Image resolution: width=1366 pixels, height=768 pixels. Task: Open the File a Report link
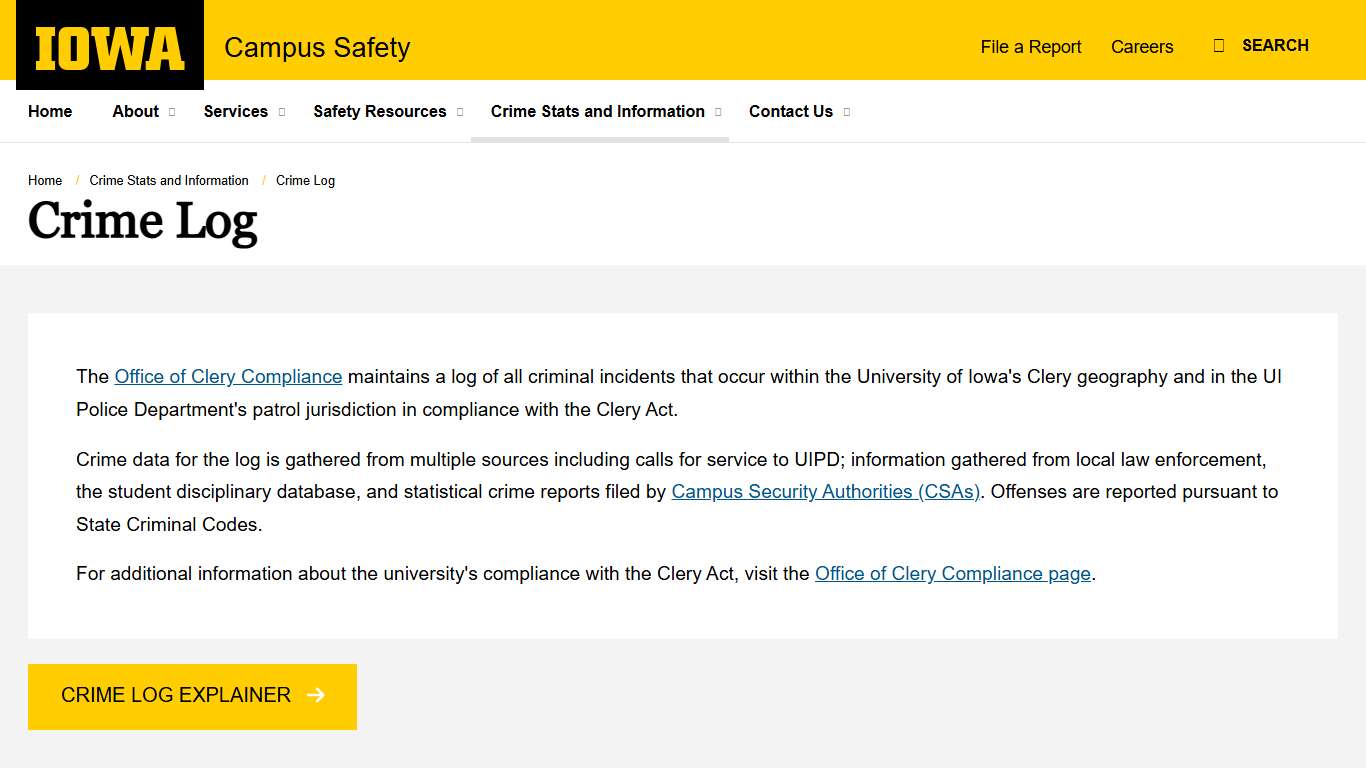pos(1031,47)
